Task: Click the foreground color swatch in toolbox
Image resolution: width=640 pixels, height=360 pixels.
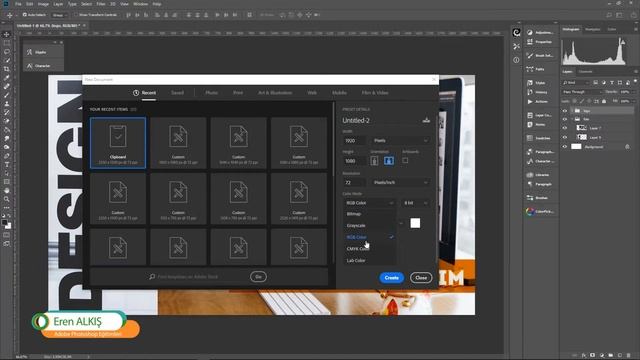Action: coord(4,223)
